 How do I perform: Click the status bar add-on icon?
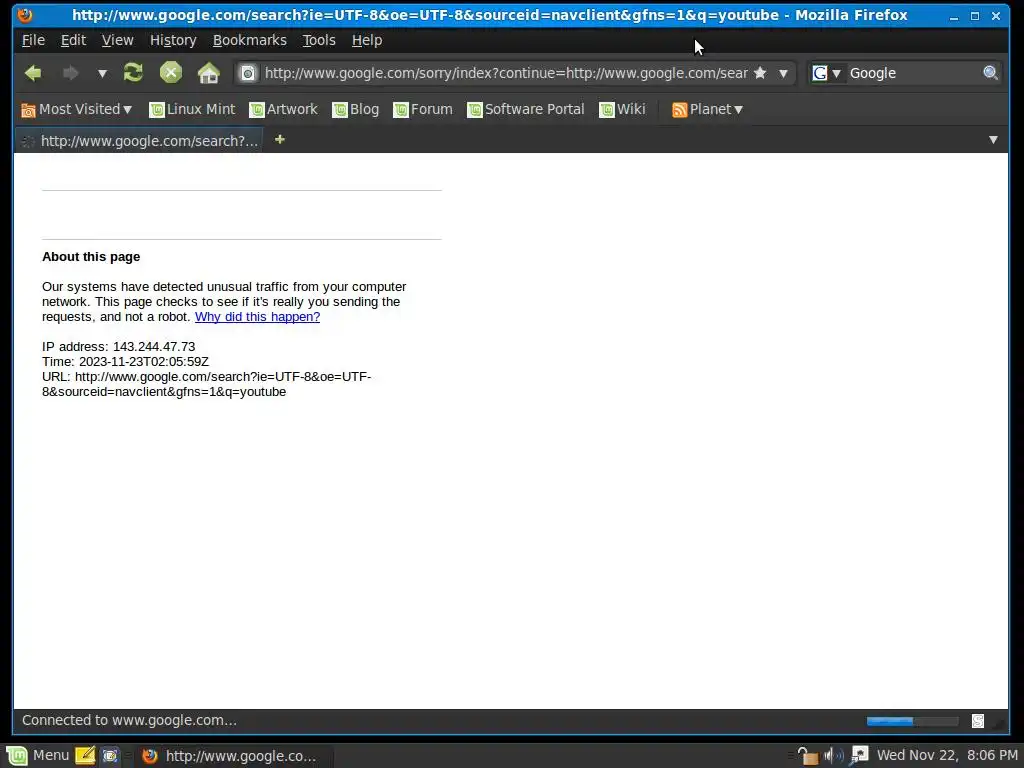(978, 721)
